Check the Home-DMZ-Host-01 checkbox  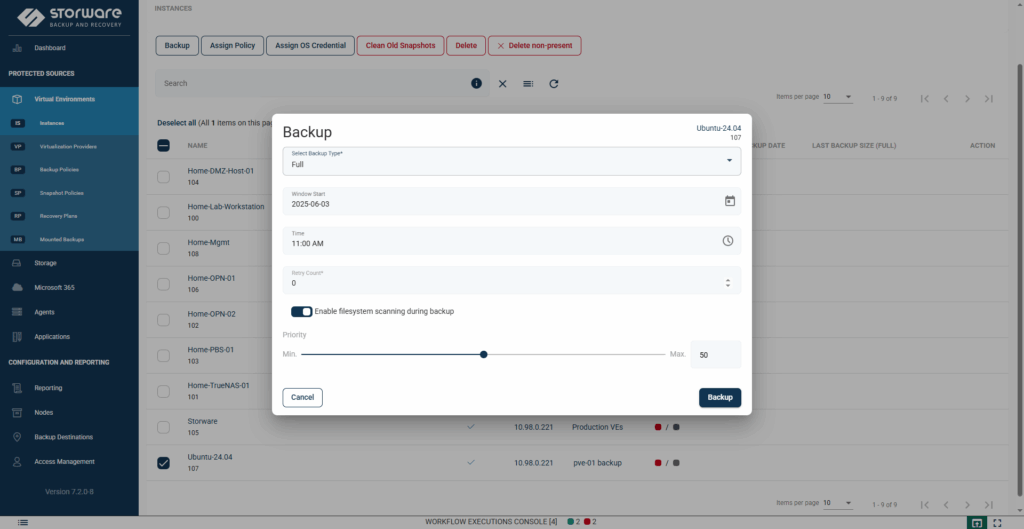coord(164,177)
